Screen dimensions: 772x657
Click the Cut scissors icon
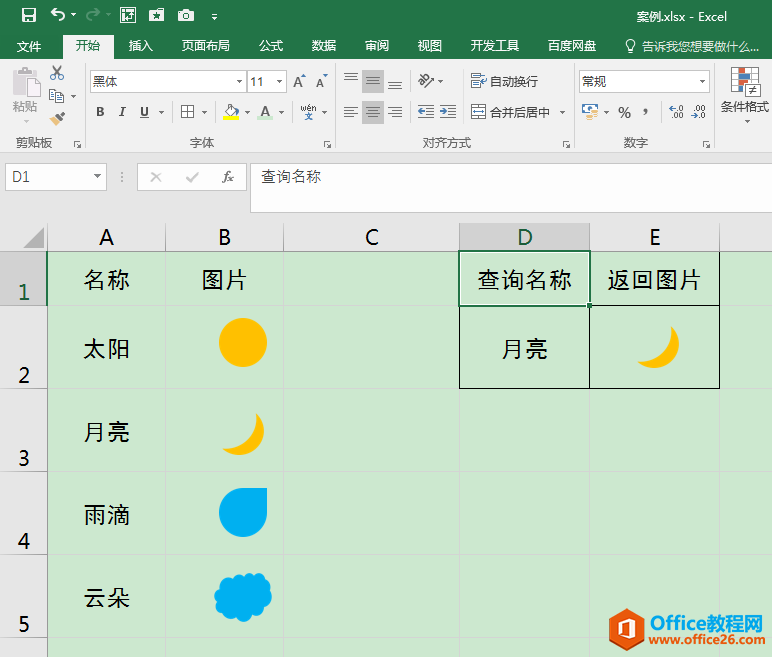[x=57, y=73]
